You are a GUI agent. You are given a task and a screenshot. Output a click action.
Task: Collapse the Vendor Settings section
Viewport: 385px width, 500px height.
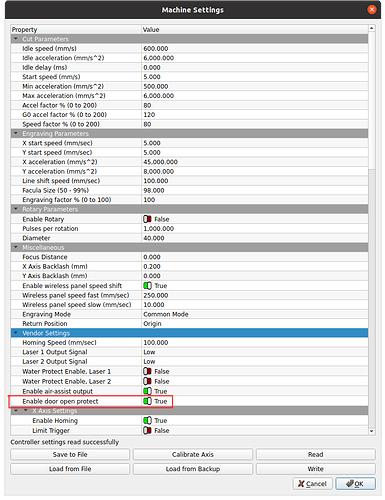point(15,333)
